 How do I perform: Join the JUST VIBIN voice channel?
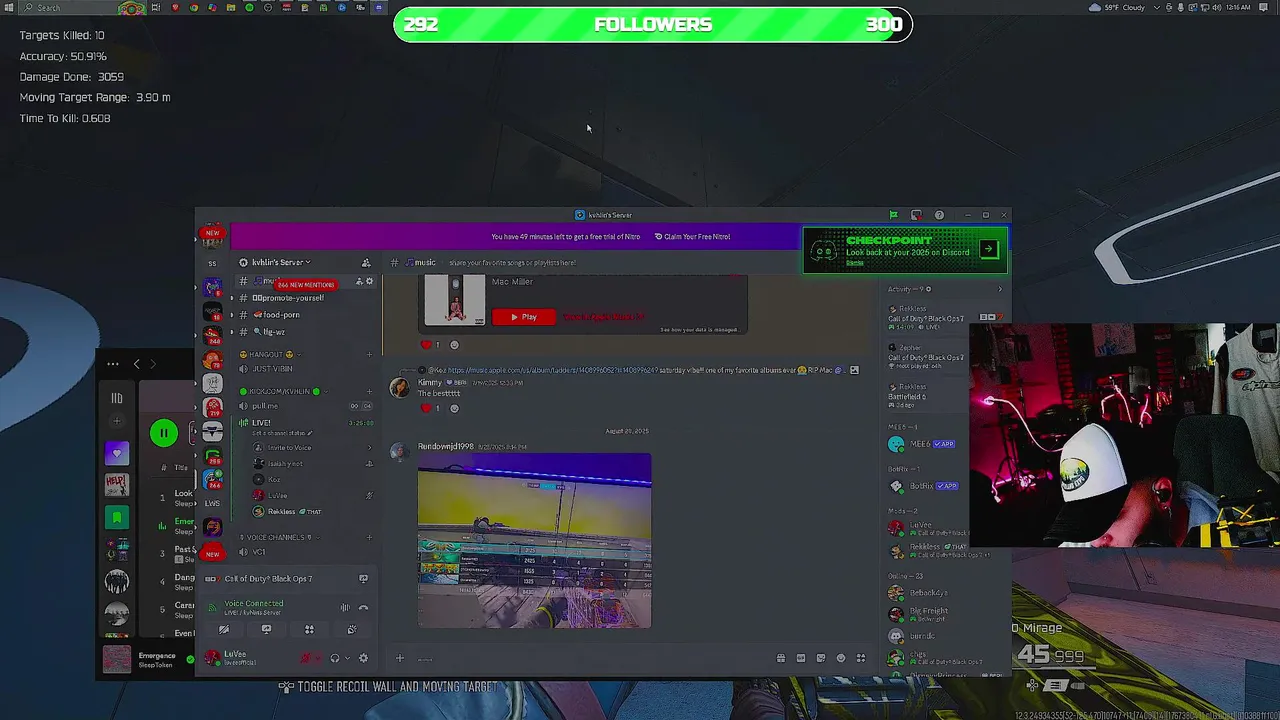pyautogui.click(x=272, y=369)
